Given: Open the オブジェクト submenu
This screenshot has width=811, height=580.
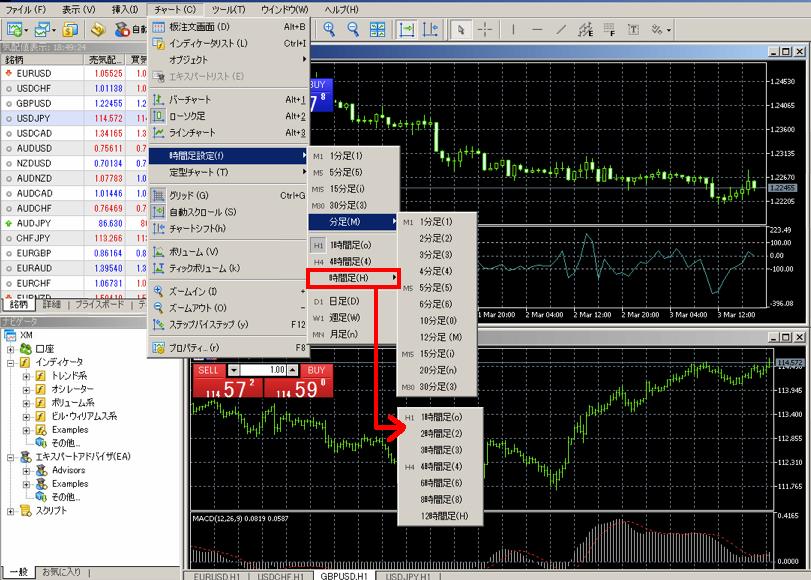Looking at the screenshot, I should (x=230, y=60).
